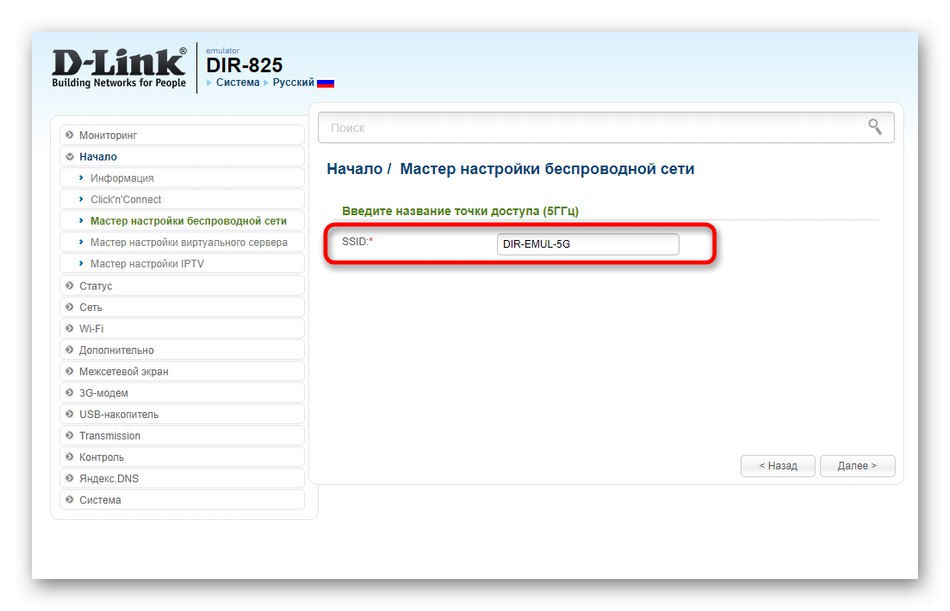The height and width of the screenshot is (611, 950).
Task: Open the Click'n'Connect submenu item
Action: (182, 199)
